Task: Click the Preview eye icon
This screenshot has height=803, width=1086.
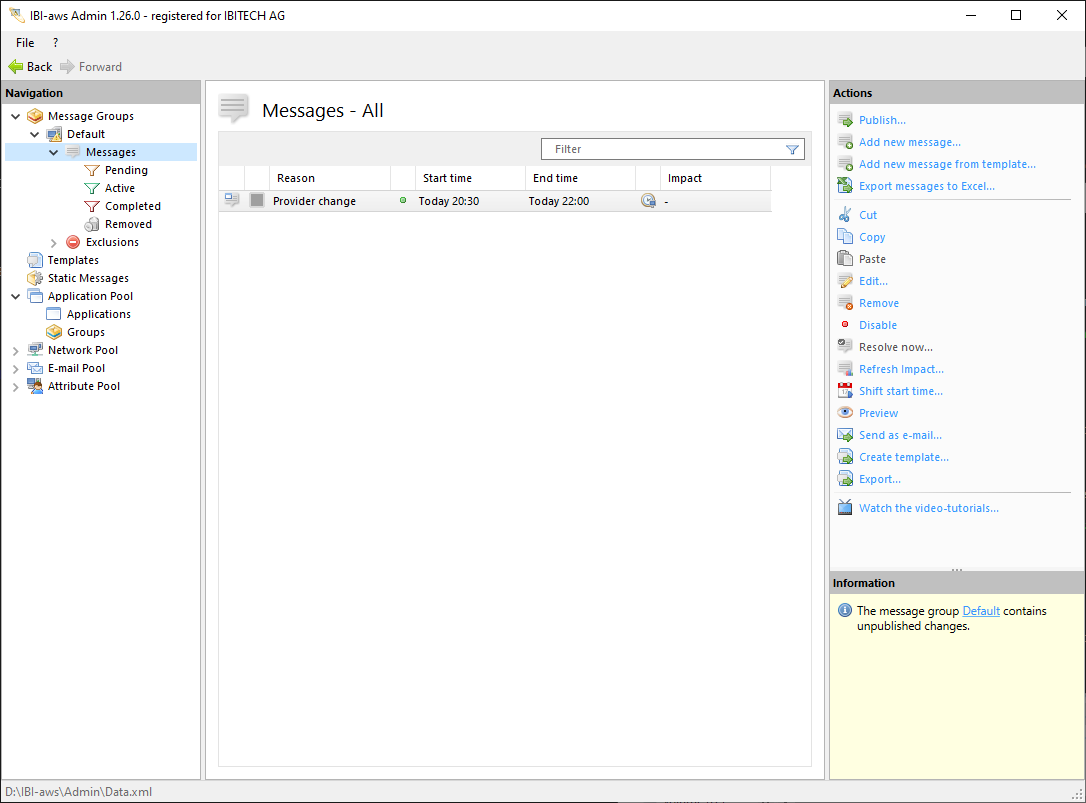Action: pos(845,413)
